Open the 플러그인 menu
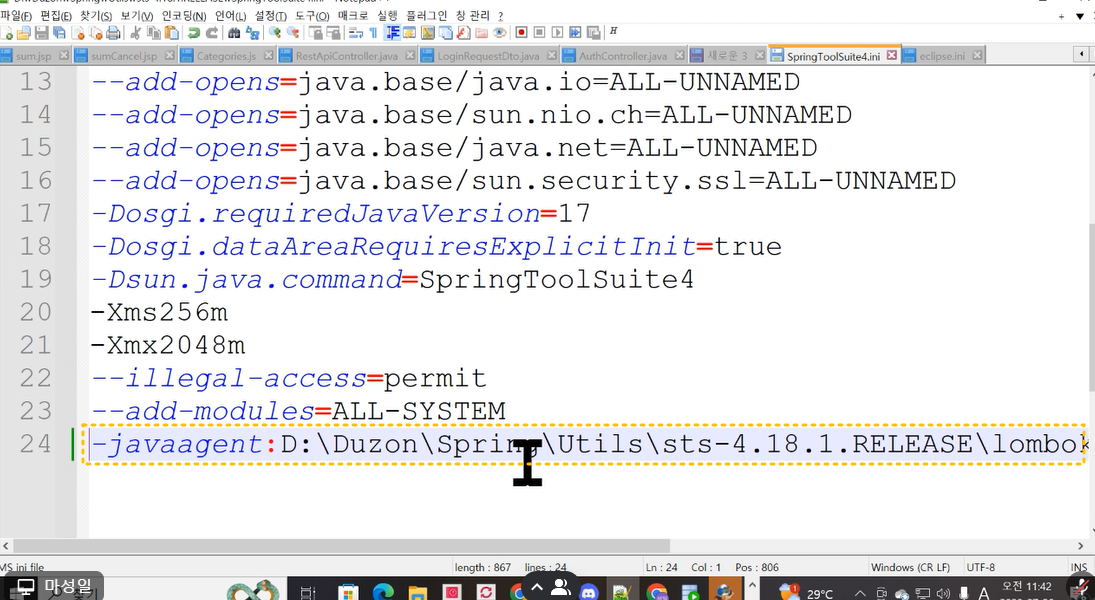Image resolution: width=1095 pixels, height=600 pixels. coord(426,15)
